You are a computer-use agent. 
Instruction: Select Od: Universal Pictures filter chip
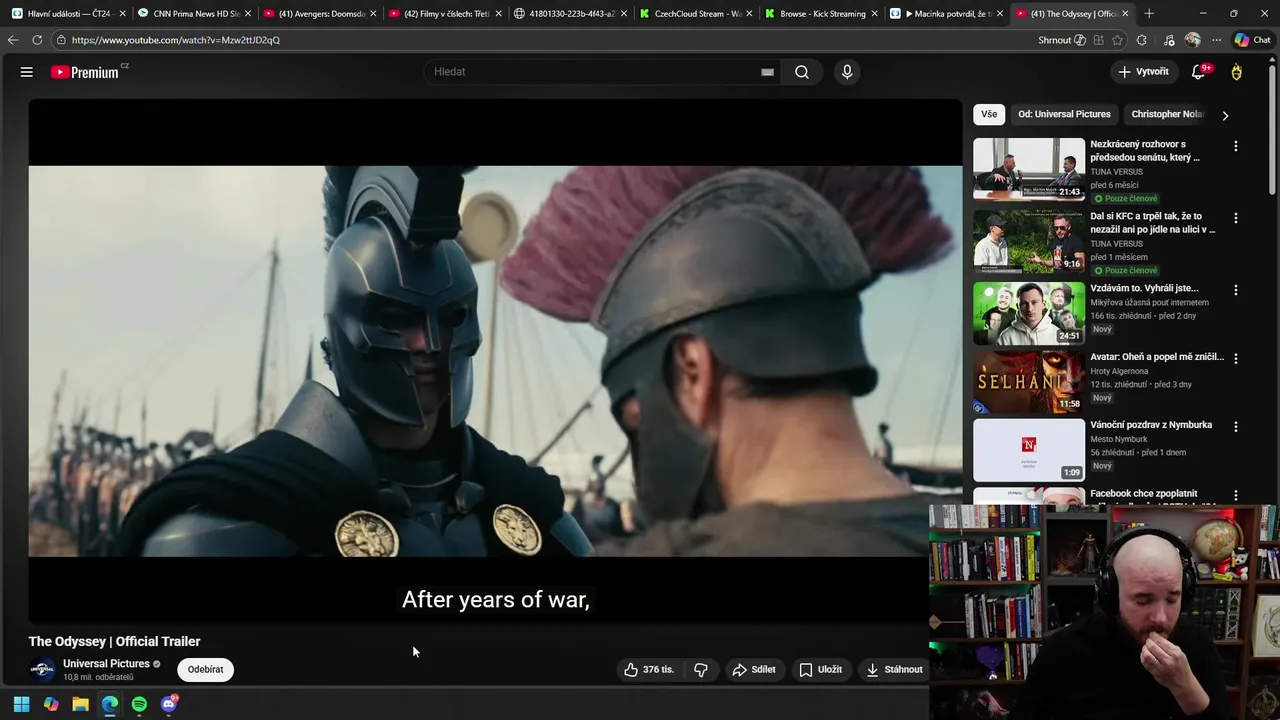1064,114
